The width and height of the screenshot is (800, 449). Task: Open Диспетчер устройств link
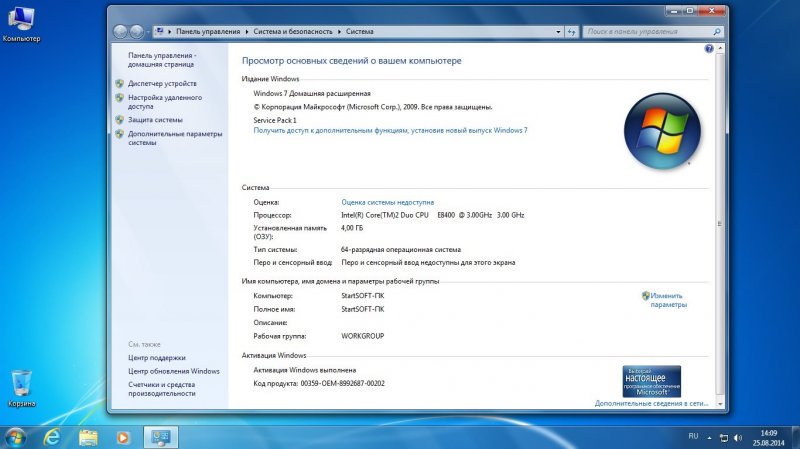tap(162, 83)
